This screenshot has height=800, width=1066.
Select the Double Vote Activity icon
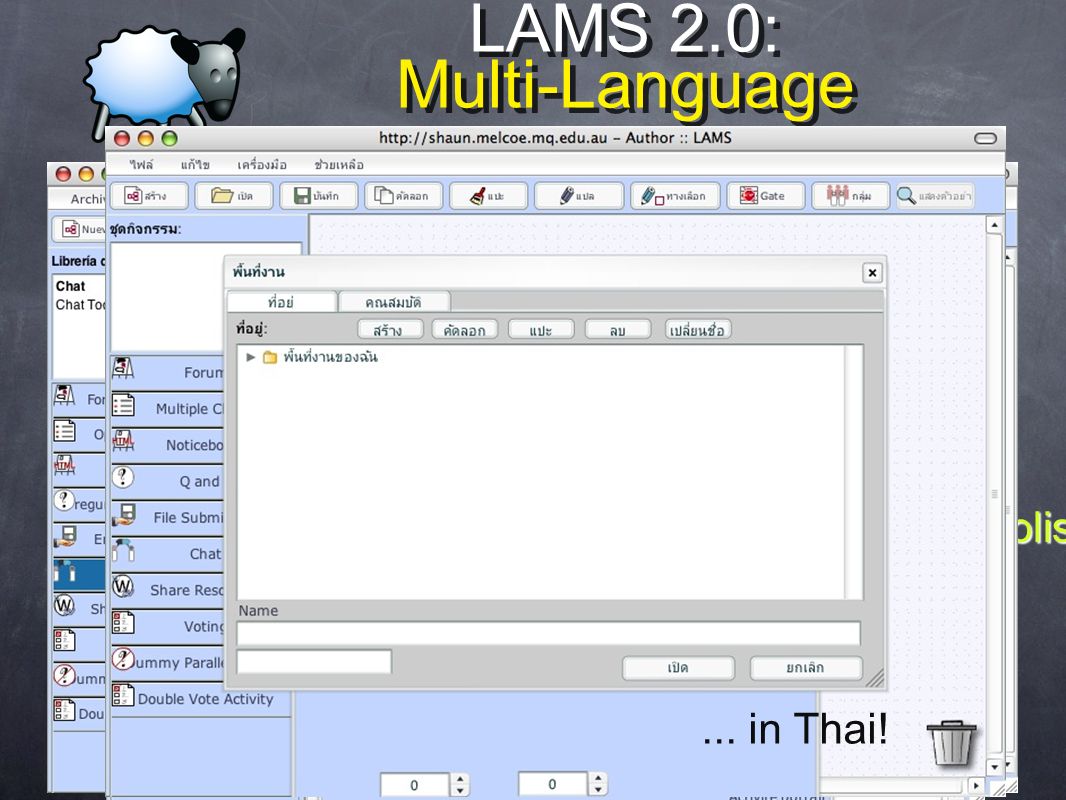click(123, 695)
